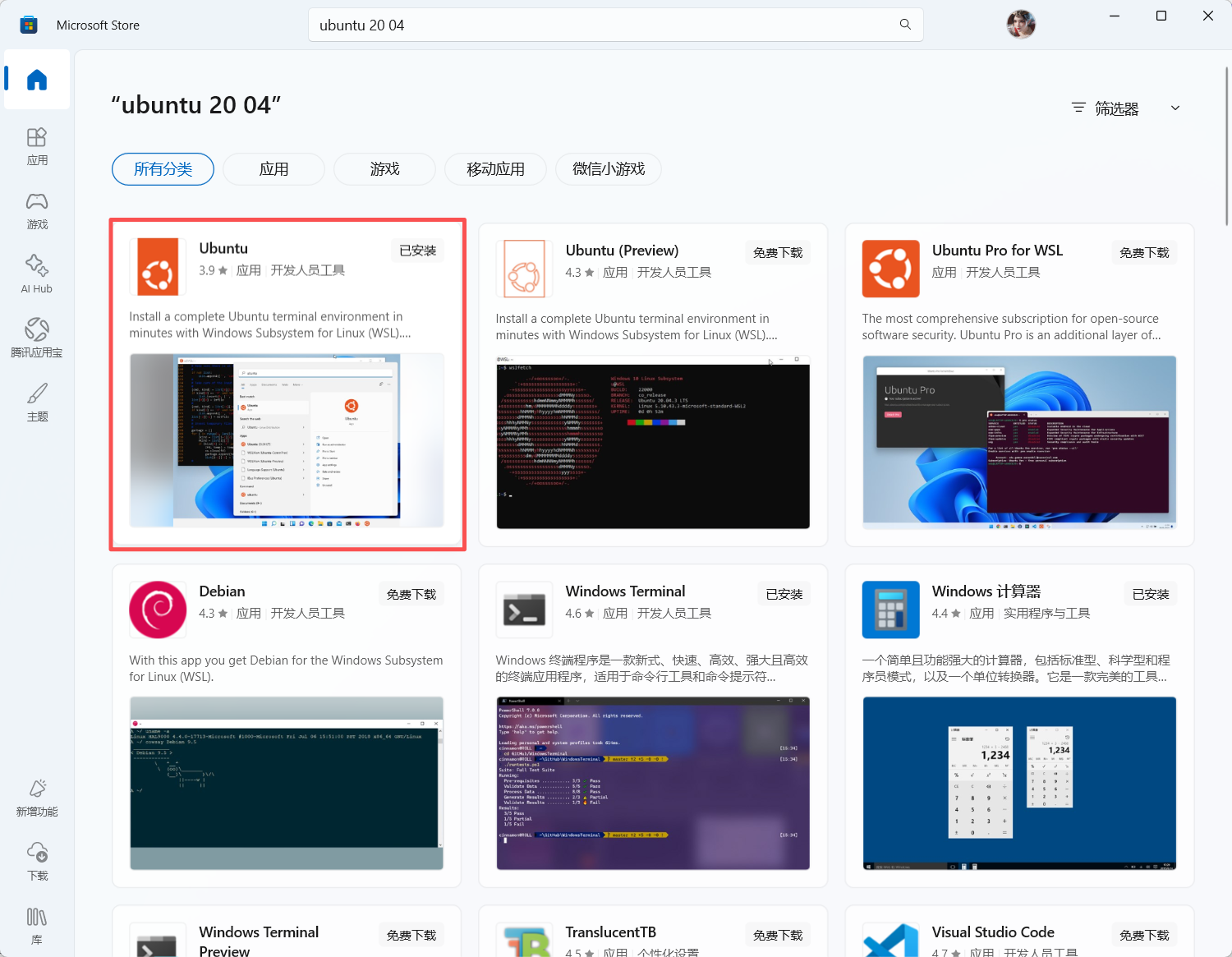Click the Windows Terminal app title
The height and width of the screenshot is (957, 1232).
click(x=625, y=591)
